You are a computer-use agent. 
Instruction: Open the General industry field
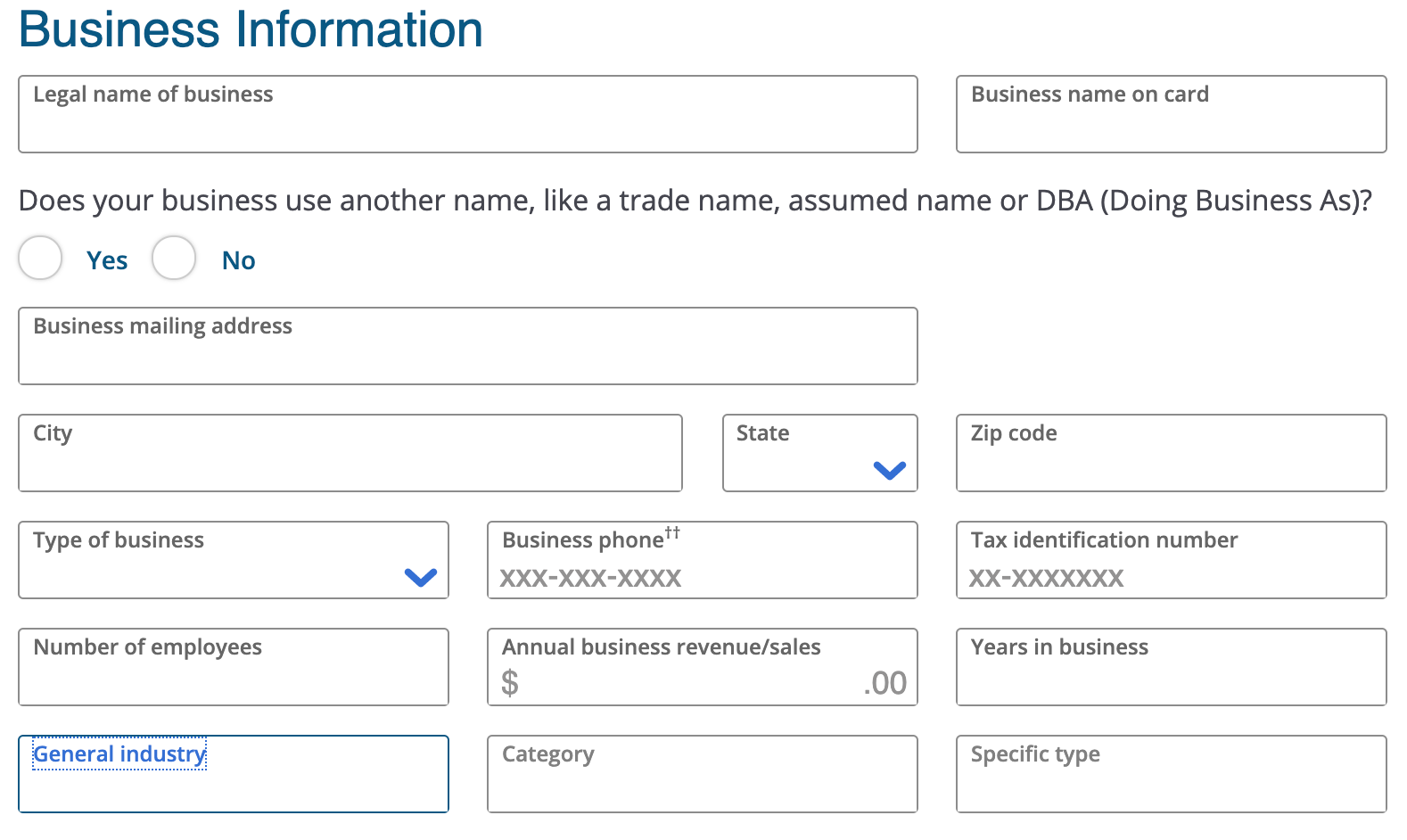(234, 774)
